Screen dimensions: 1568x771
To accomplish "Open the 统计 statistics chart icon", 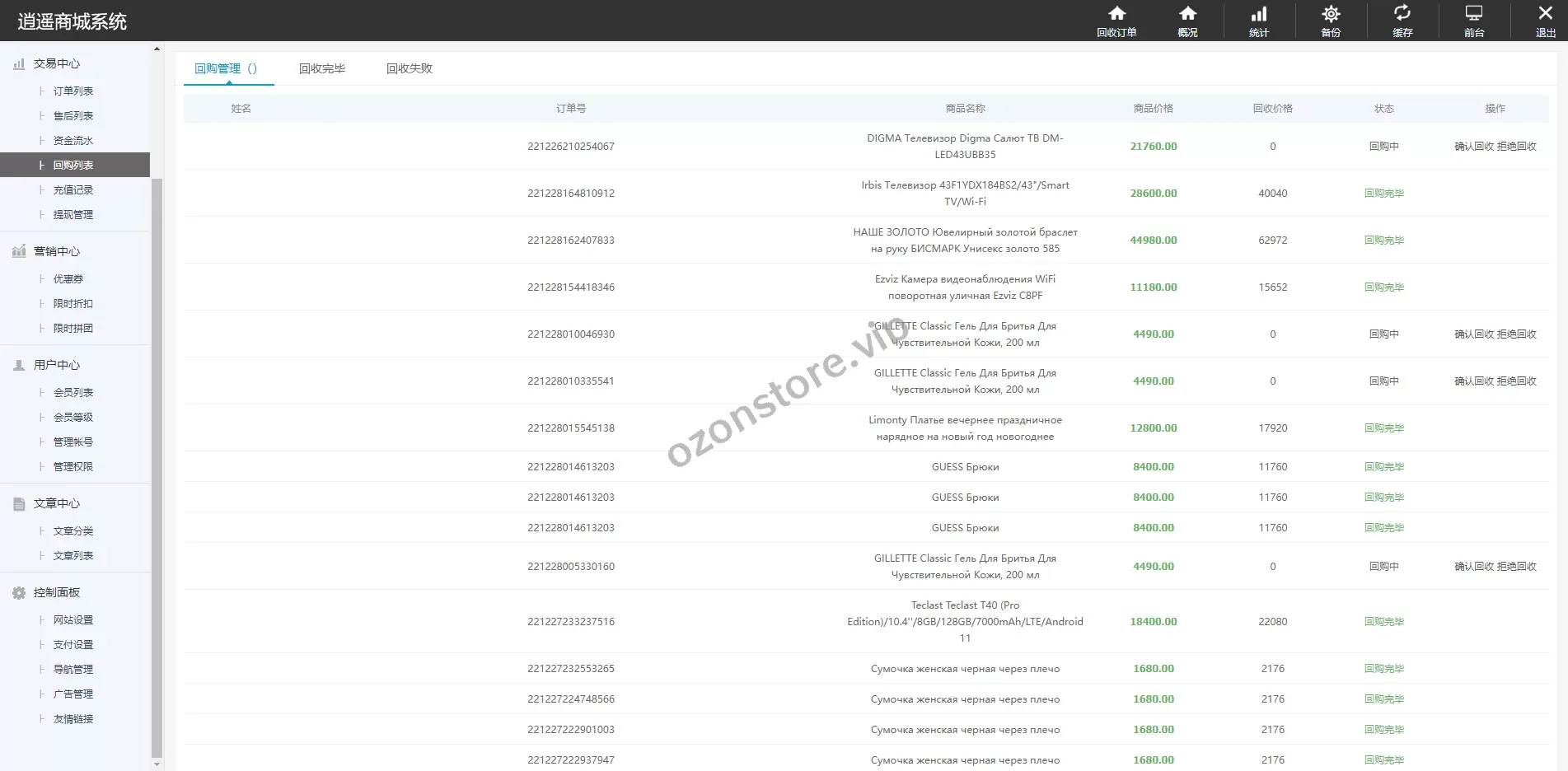I will pos(1259,14).
